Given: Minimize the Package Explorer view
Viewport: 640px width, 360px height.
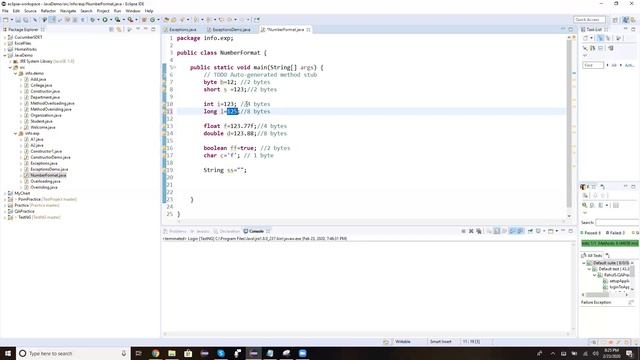Looking at the screenshot, I should pyautogui.click(x=145, y=29).
